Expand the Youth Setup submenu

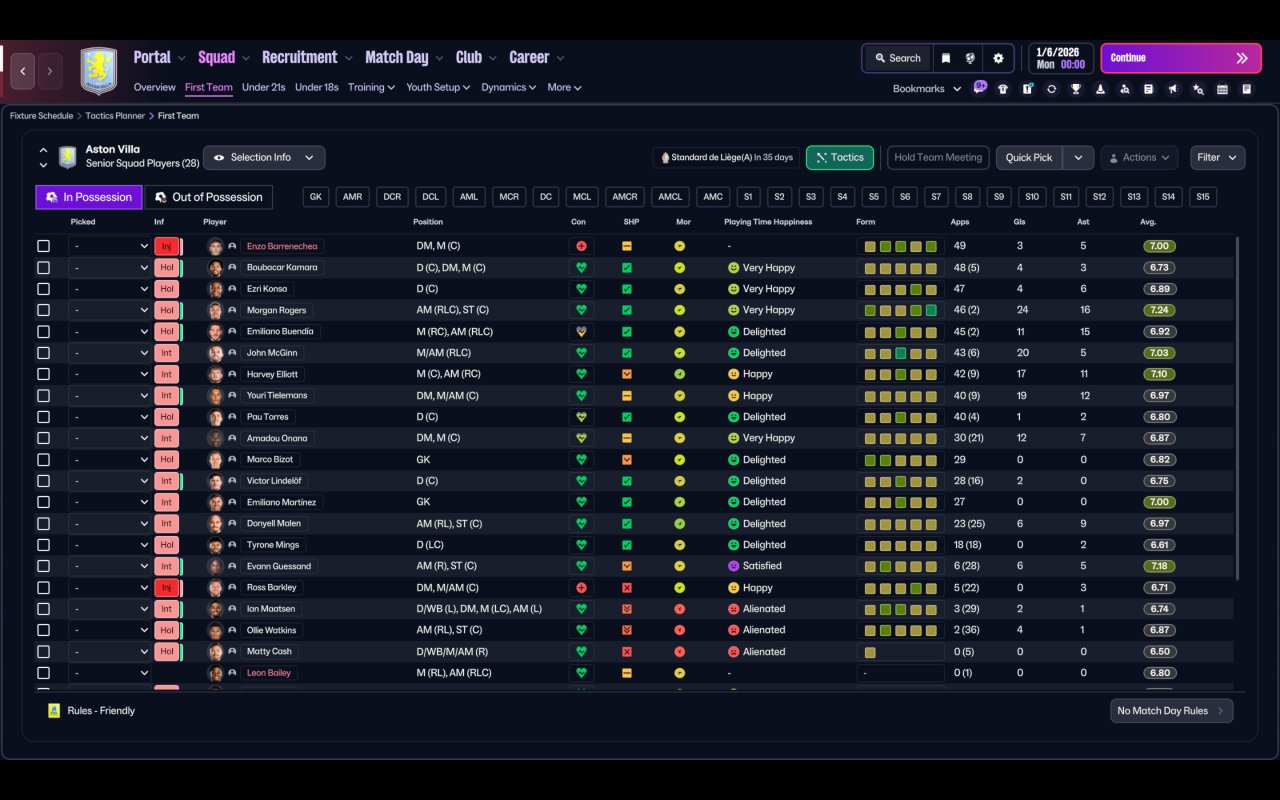point(439,87)
